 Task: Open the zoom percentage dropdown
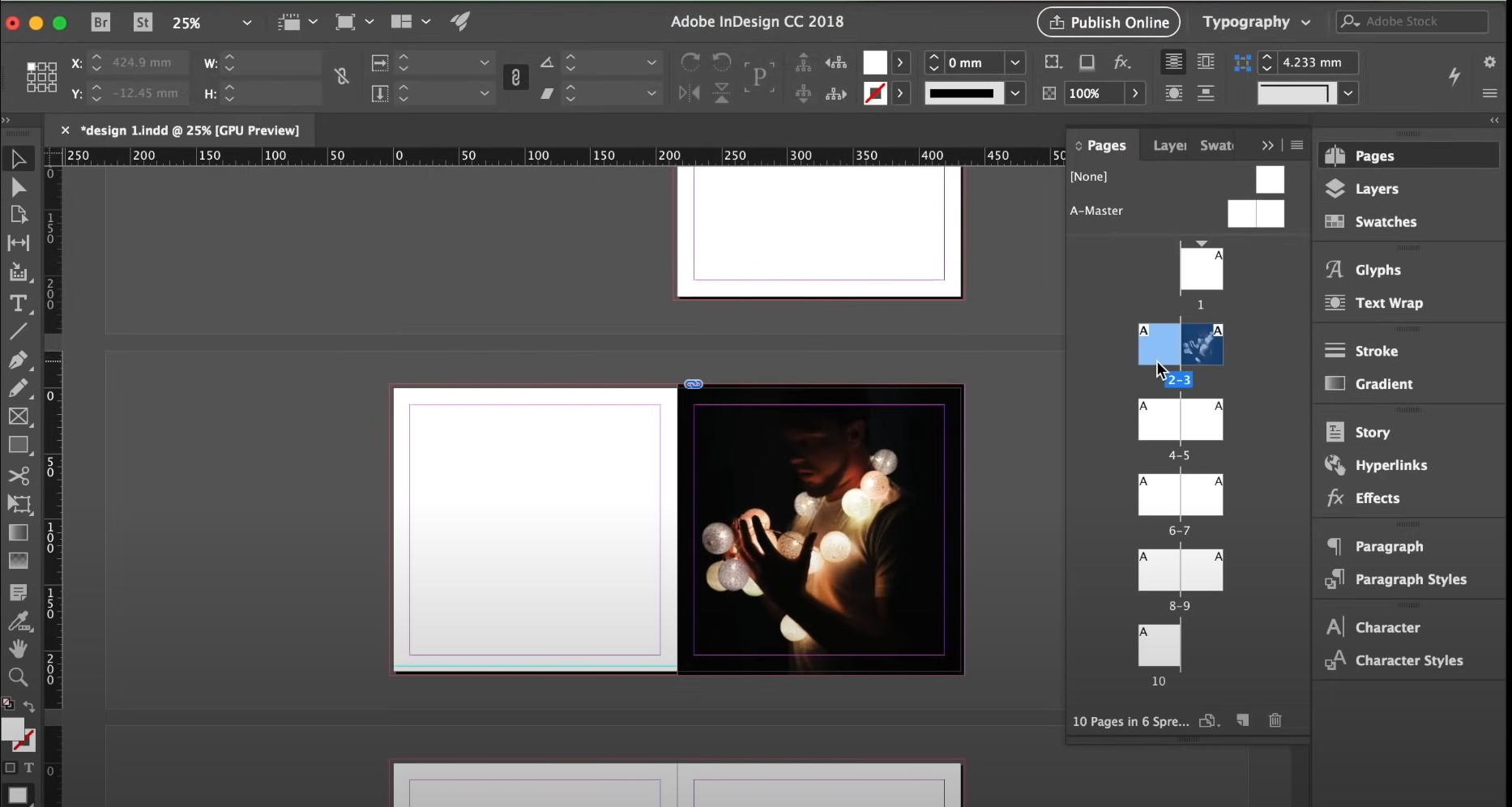(x=247, y=23)
